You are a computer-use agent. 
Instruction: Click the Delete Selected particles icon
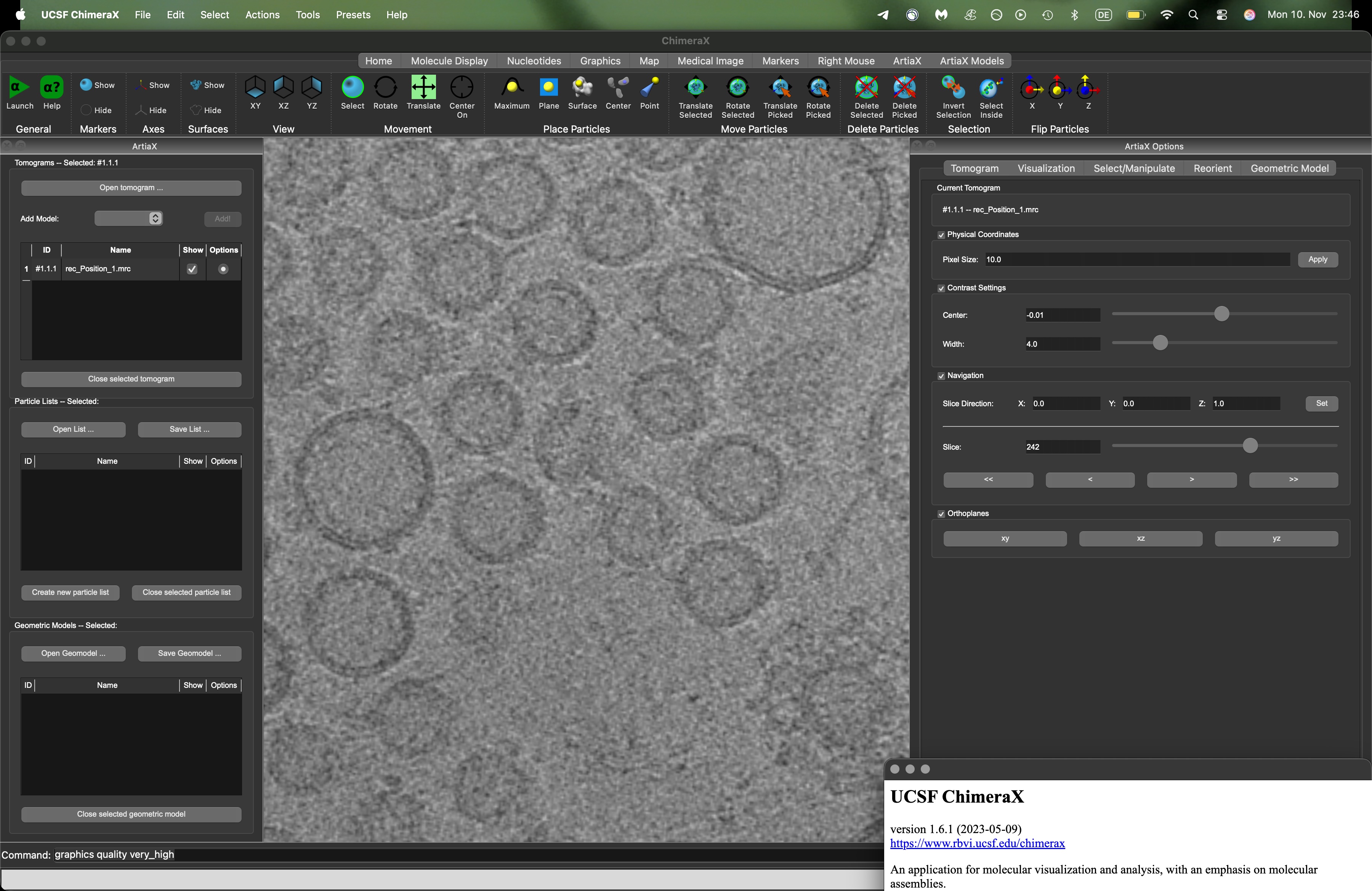pyautogui.click(x=866, y=88)
